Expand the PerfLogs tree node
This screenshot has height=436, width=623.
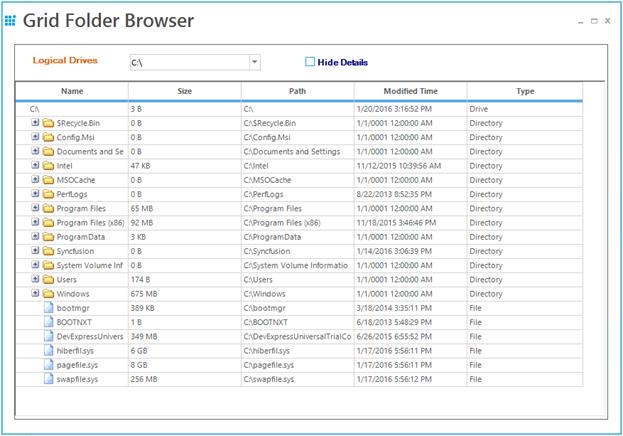(35, 194)
